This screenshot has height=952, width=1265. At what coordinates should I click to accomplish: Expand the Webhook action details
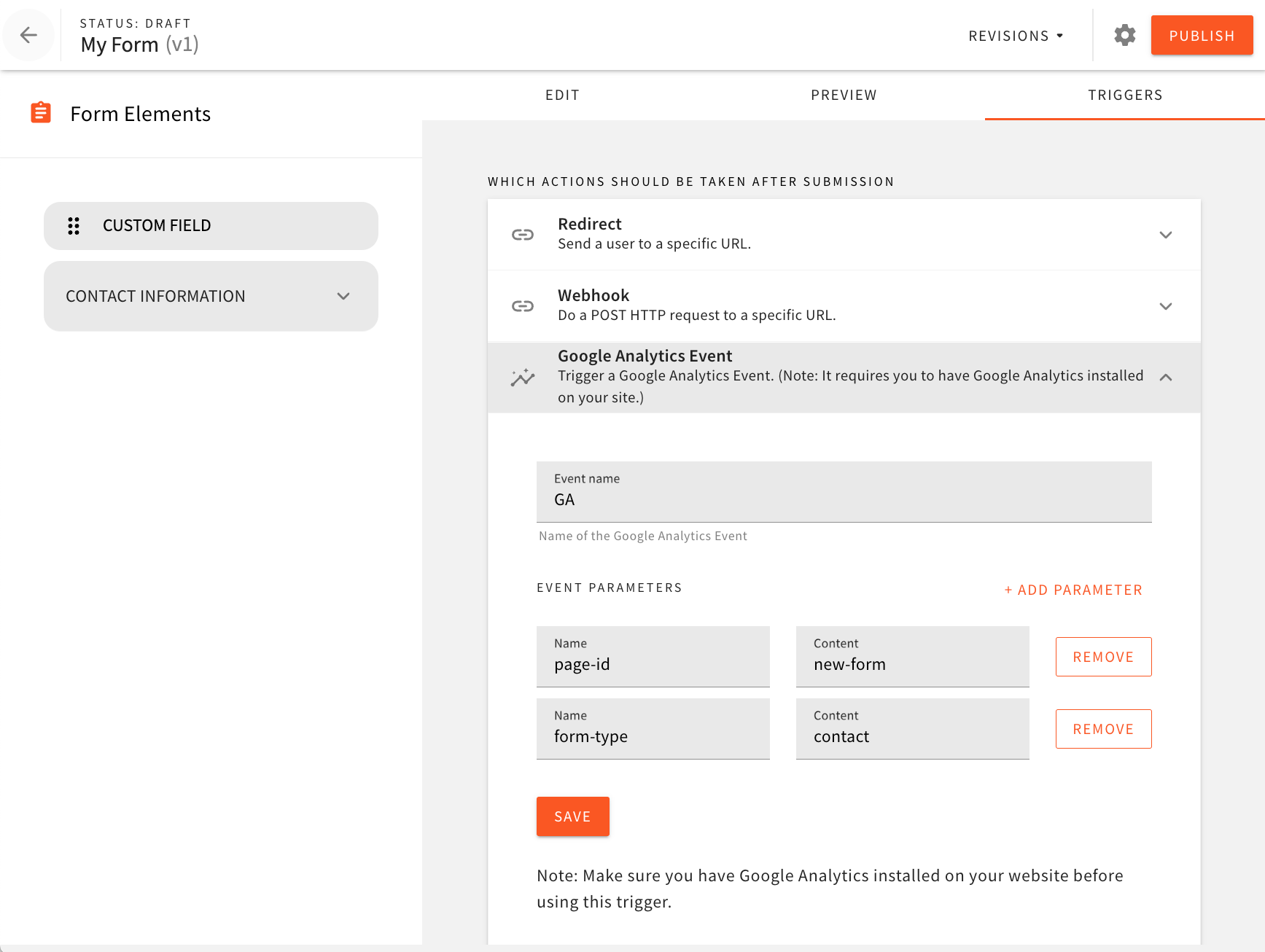(x=1165, y=306)
